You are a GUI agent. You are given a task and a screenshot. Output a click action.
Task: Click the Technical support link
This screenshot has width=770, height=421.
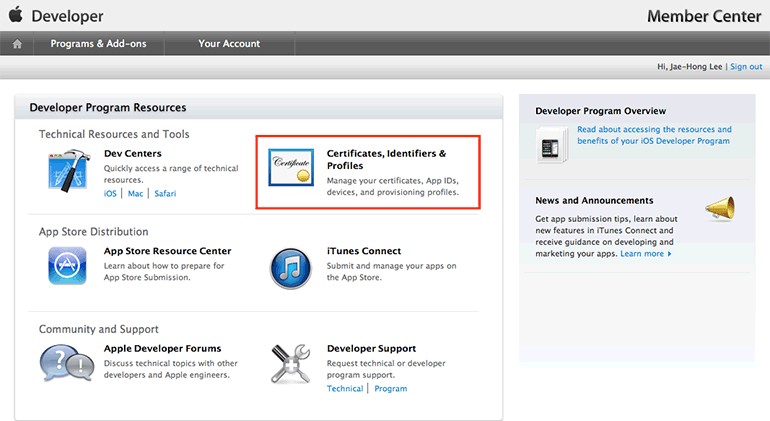pos(345,388)
